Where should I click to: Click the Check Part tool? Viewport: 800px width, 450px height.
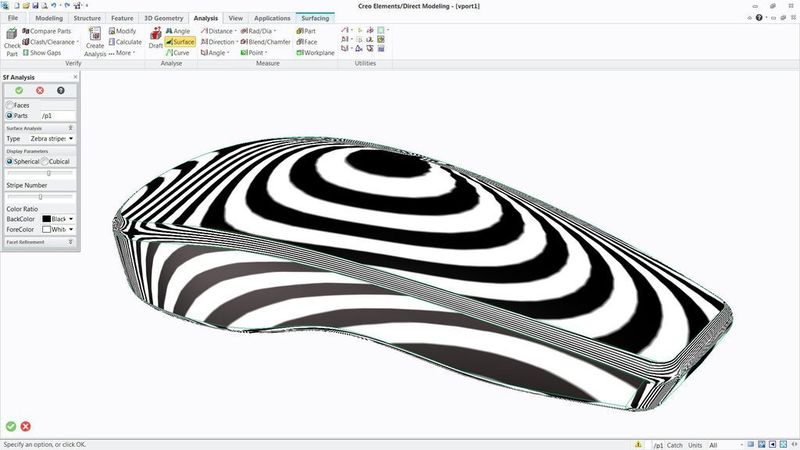12,41
